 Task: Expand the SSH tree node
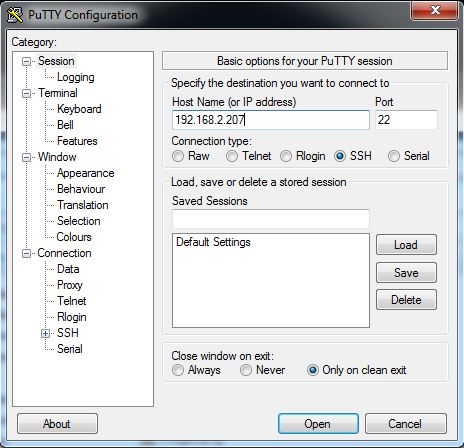tap(45, 333)
